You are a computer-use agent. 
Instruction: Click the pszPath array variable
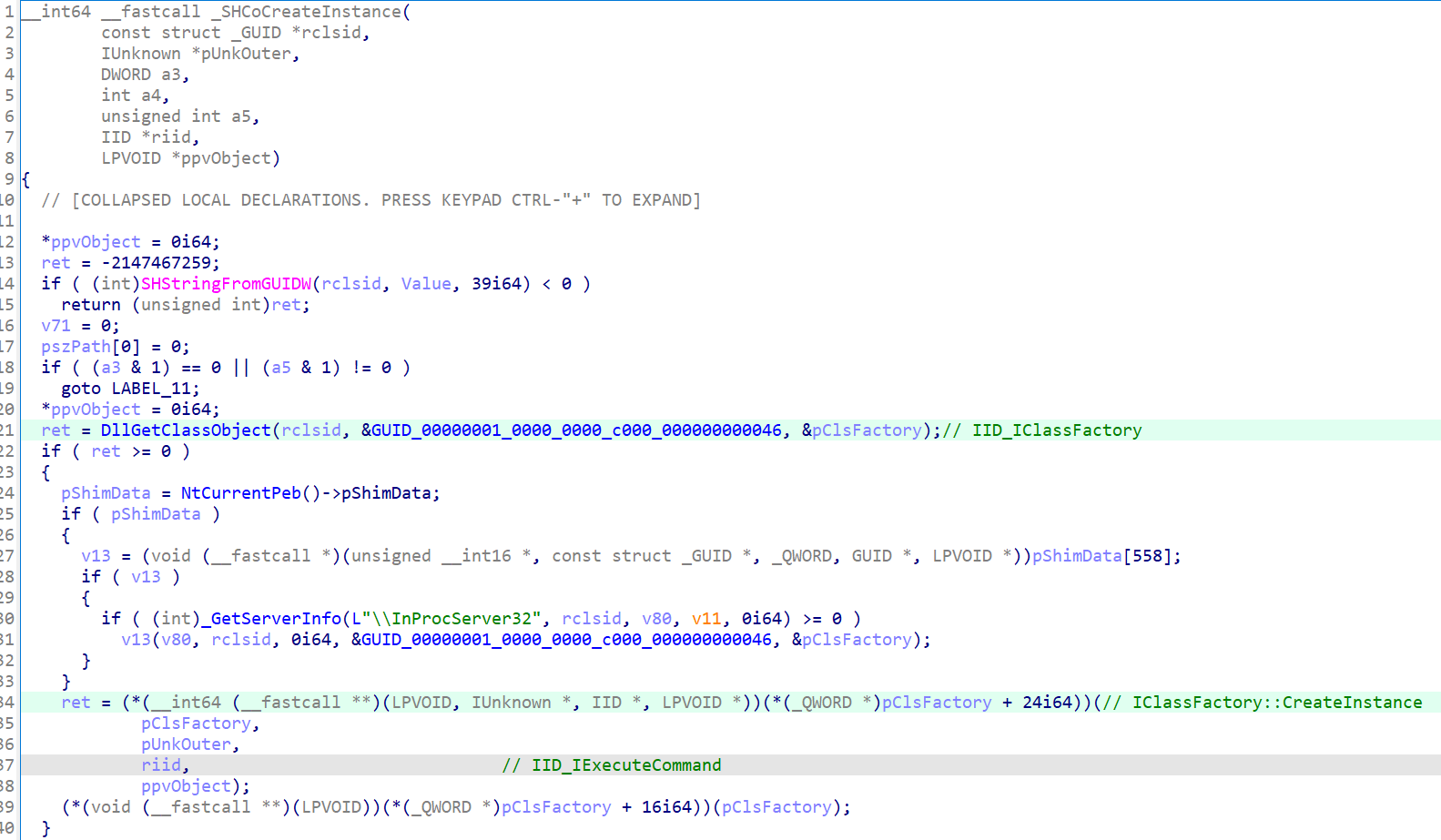(76, 347)
